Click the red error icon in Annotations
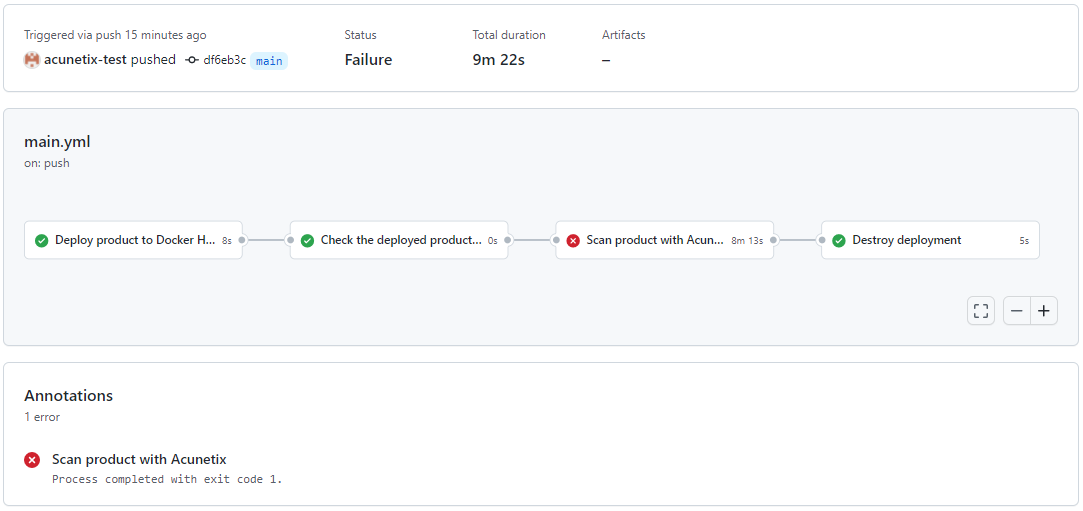The width and height of the screenshot is (1083, 511). 32,460
